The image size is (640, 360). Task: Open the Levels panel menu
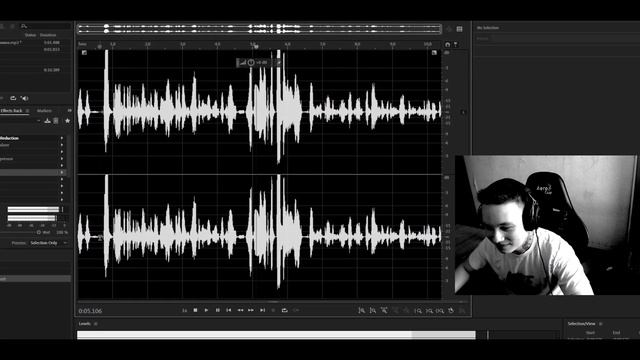96,324
